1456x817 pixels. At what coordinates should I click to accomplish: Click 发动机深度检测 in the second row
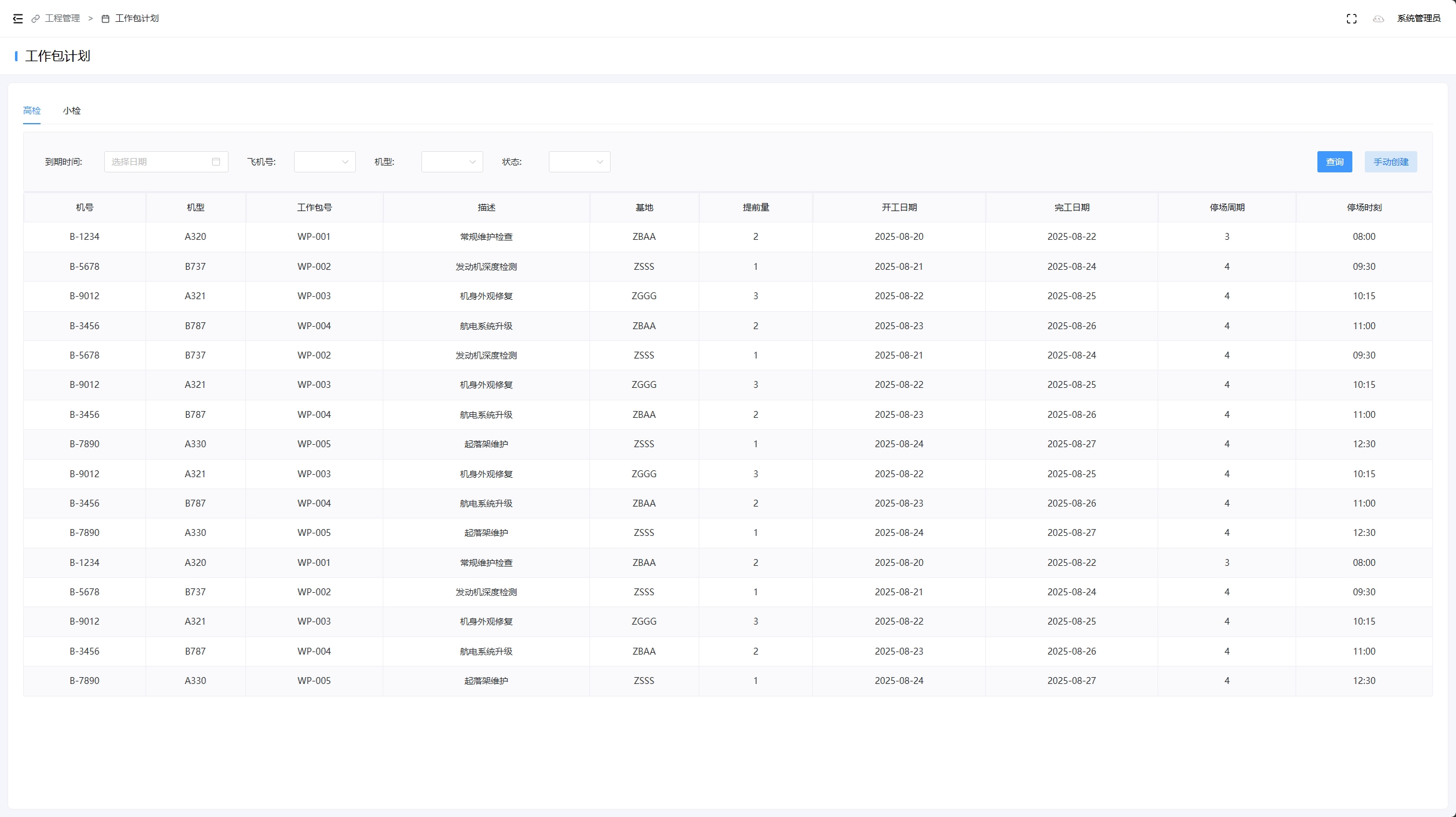pyautogui.click(x=486, y=267)
